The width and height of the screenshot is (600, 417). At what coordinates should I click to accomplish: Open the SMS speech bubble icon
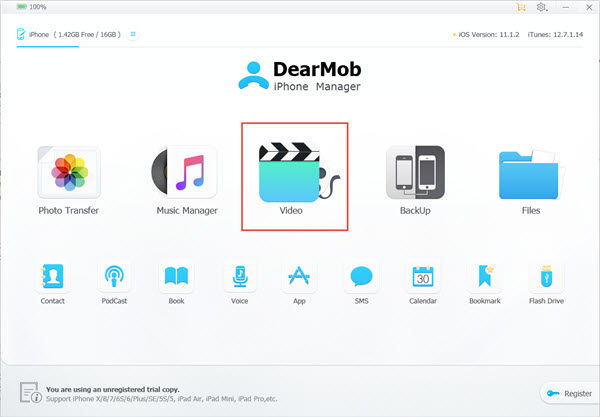pos(361,276)
